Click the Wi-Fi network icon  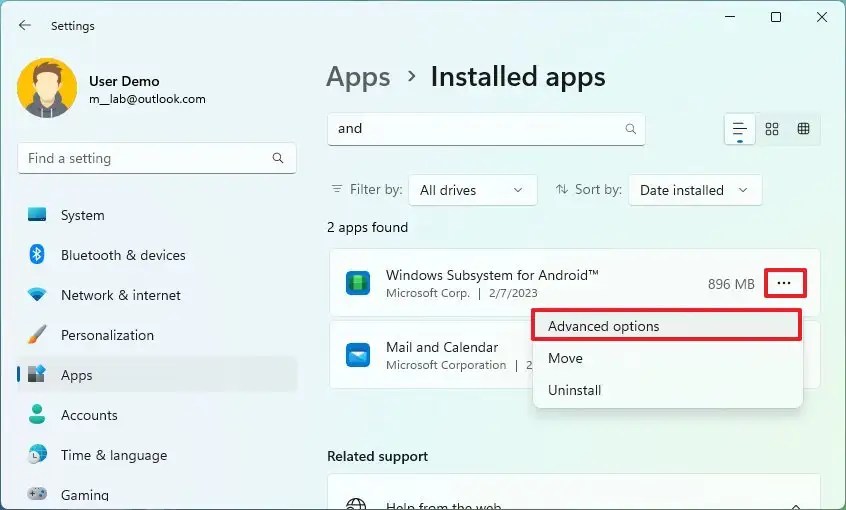point(37,295)
